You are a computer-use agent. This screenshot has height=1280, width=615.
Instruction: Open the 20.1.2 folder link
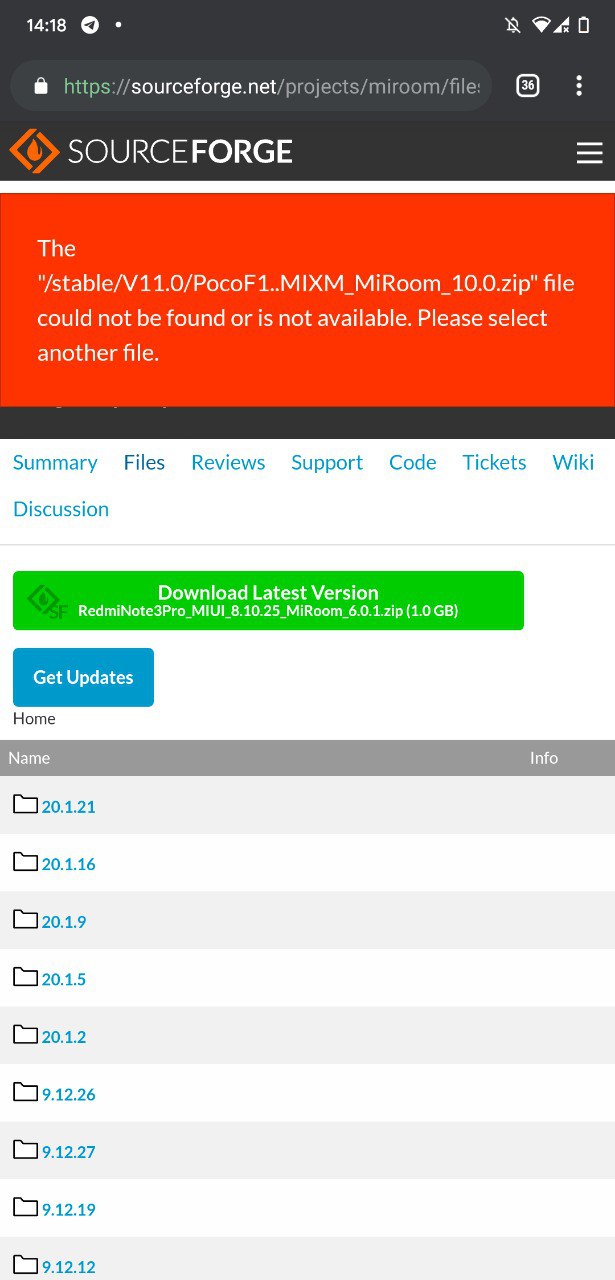coord(64,1037)
